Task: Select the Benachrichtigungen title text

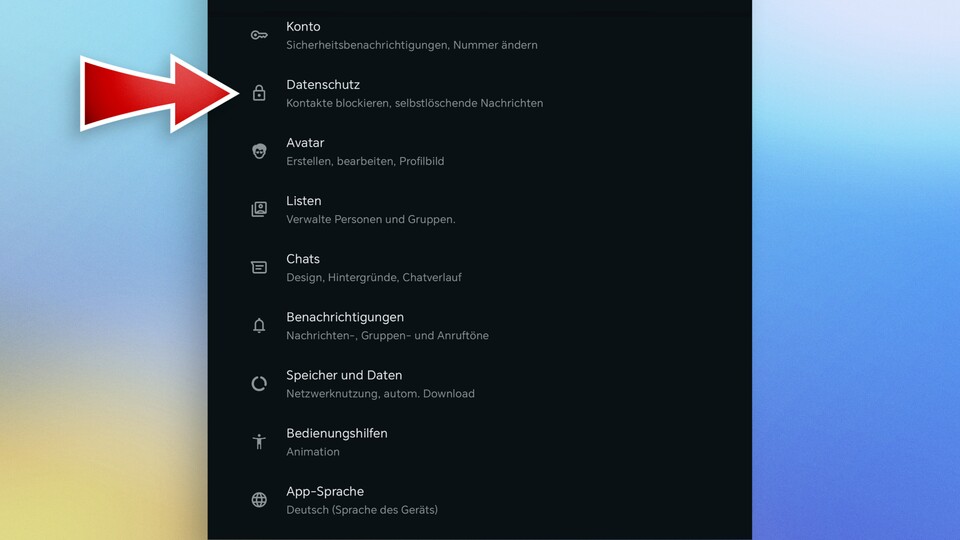Action: coord(345,317)
